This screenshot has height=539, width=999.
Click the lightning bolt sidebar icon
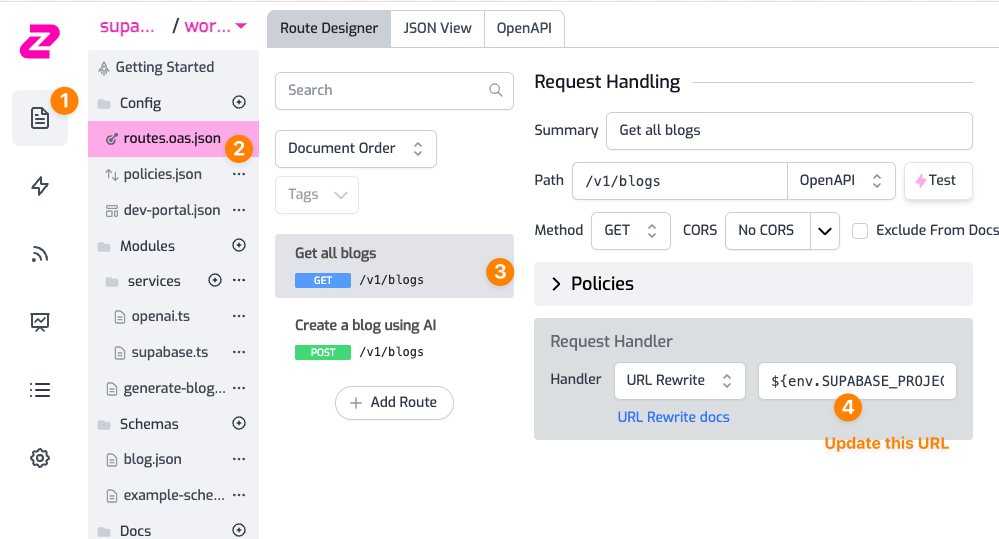(x=40, y=186)
